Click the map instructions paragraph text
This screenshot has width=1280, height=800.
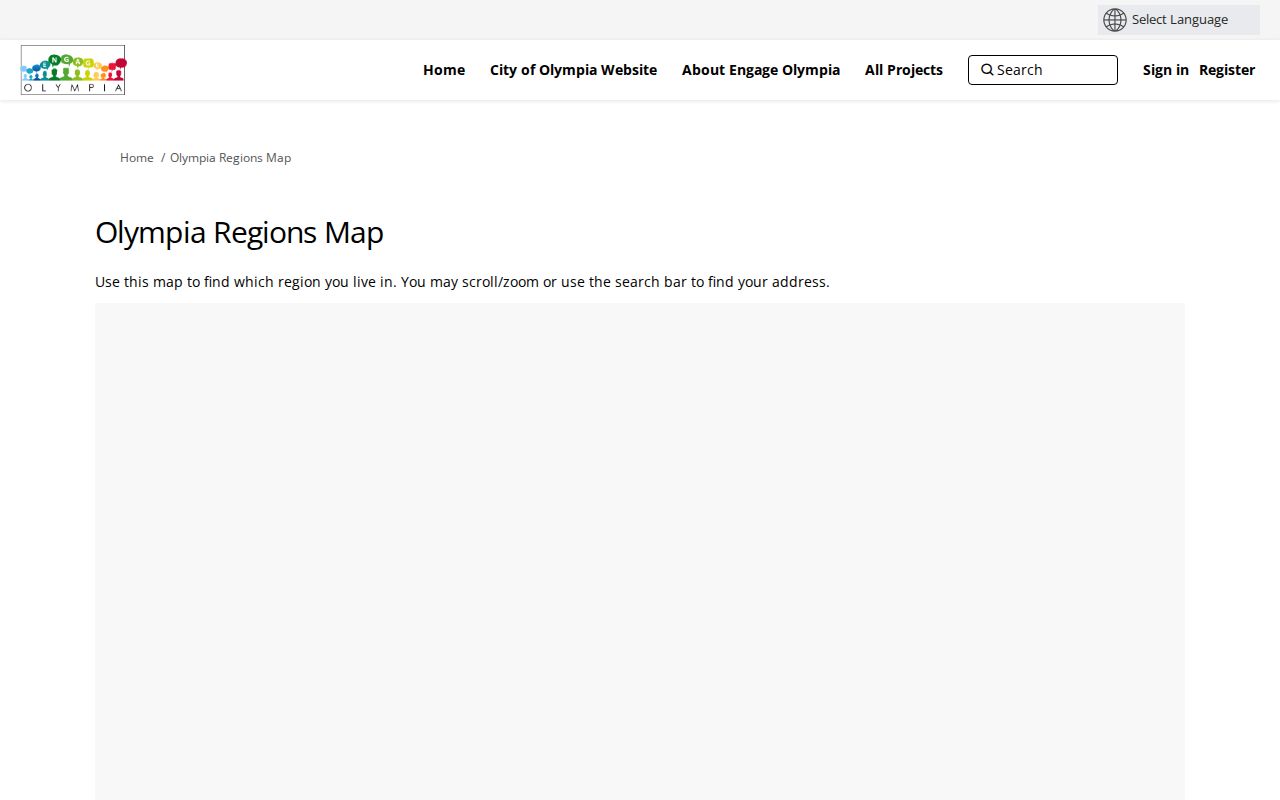pos(462,282)
